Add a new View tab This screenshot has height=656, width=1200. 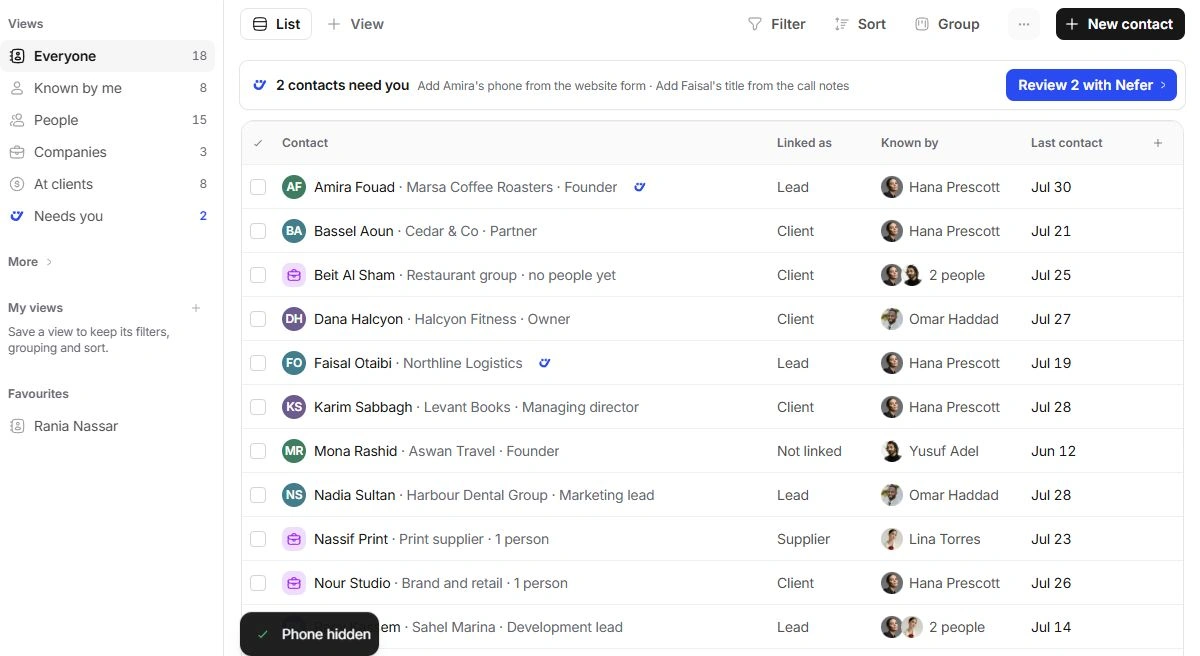click(356, 24)
